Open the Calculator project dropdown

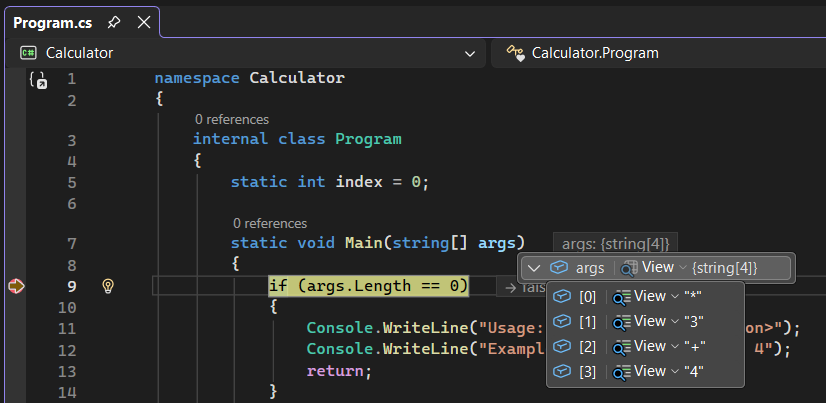(470, 53)
